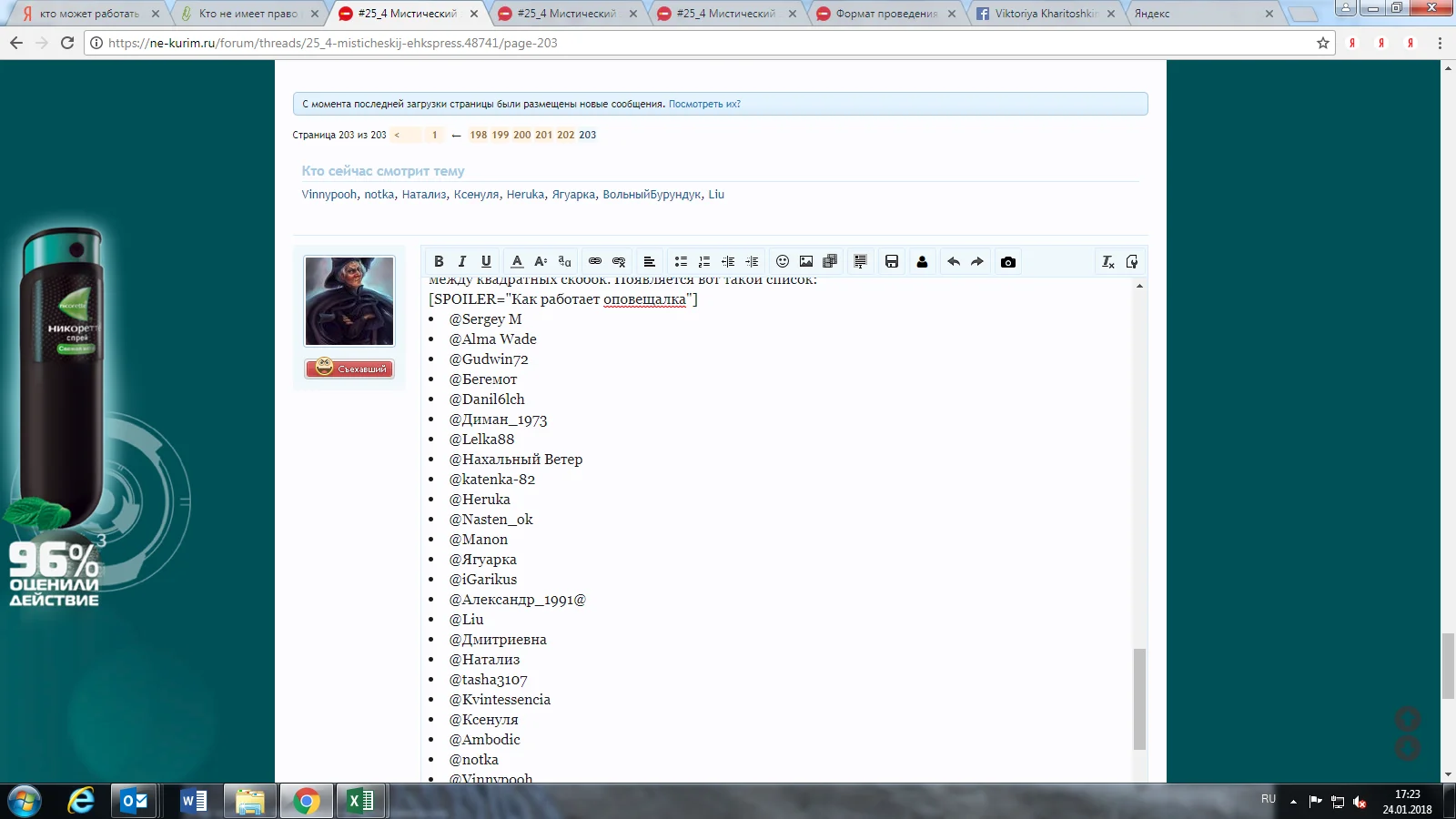The width and height of the screenshot is (1456, 819).
Task: Open the Chrome menu (three dots)
Action: click(1440, 43)
